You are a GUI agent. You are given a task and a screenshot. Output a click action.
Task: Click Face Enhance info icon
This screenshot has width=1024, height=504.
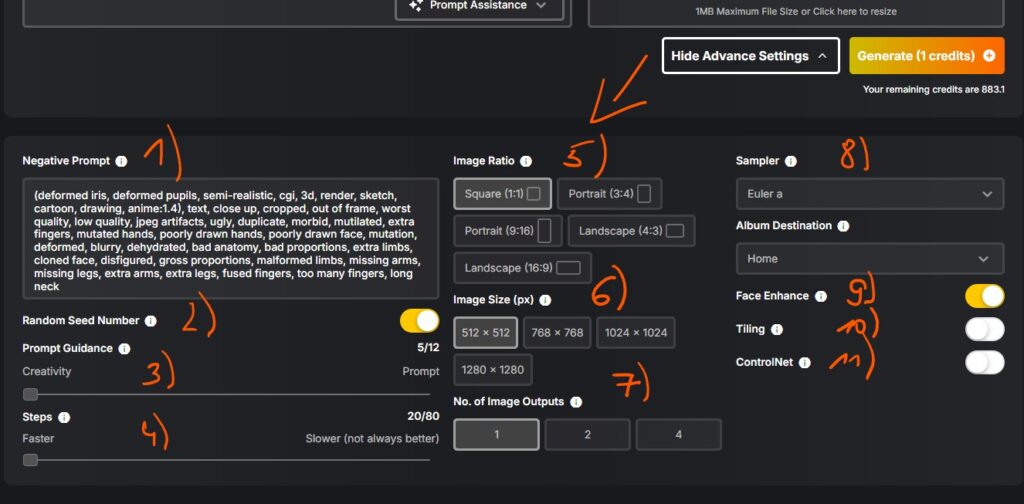820,296
